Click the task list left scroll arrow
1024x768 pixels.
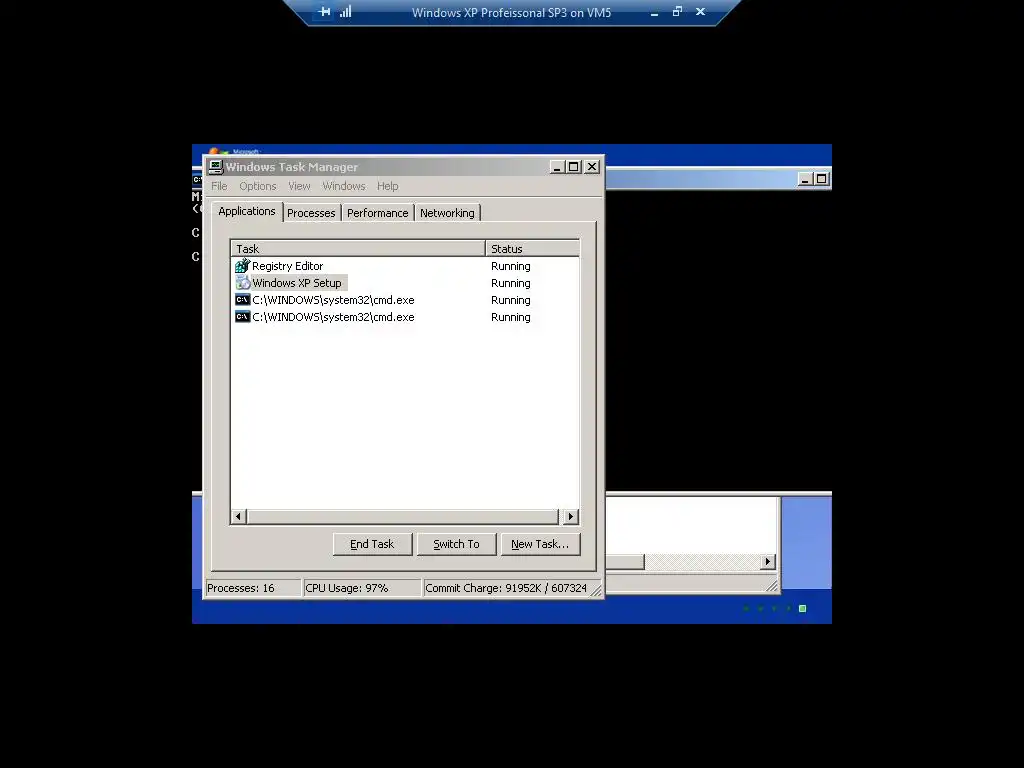pos(238,517)
